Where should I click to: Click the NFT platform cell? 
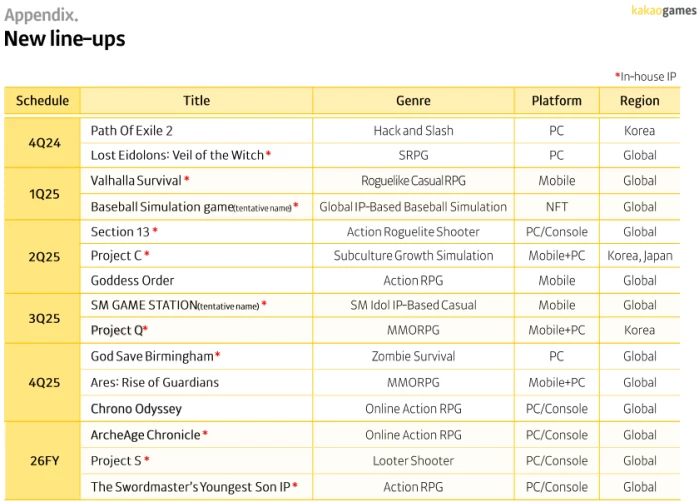pos(557,207)
